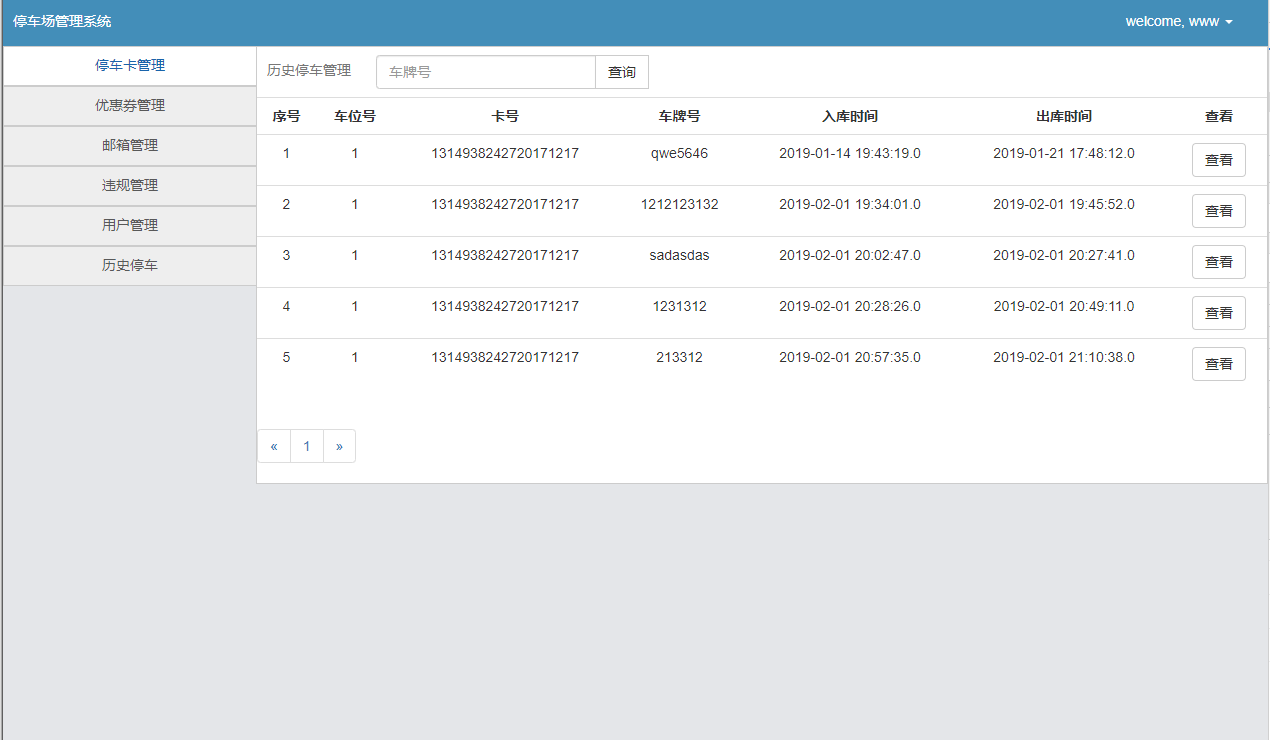Open the welcome, www user dropdown
The height and width of the screenshot is (740, 1270).
point(1178,22)
